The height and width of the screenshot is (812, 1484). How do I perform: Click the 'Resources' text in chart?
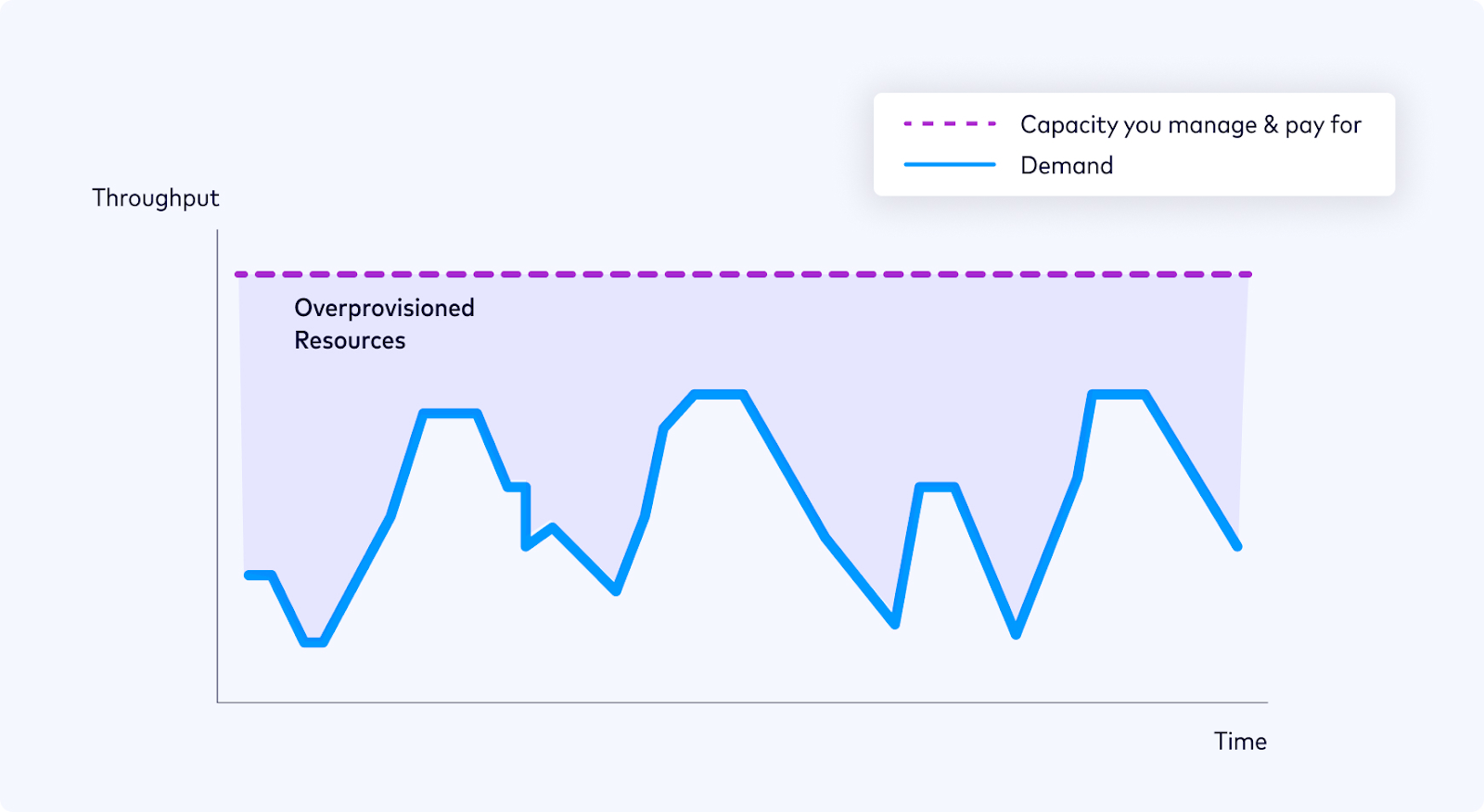click(350, 341)
